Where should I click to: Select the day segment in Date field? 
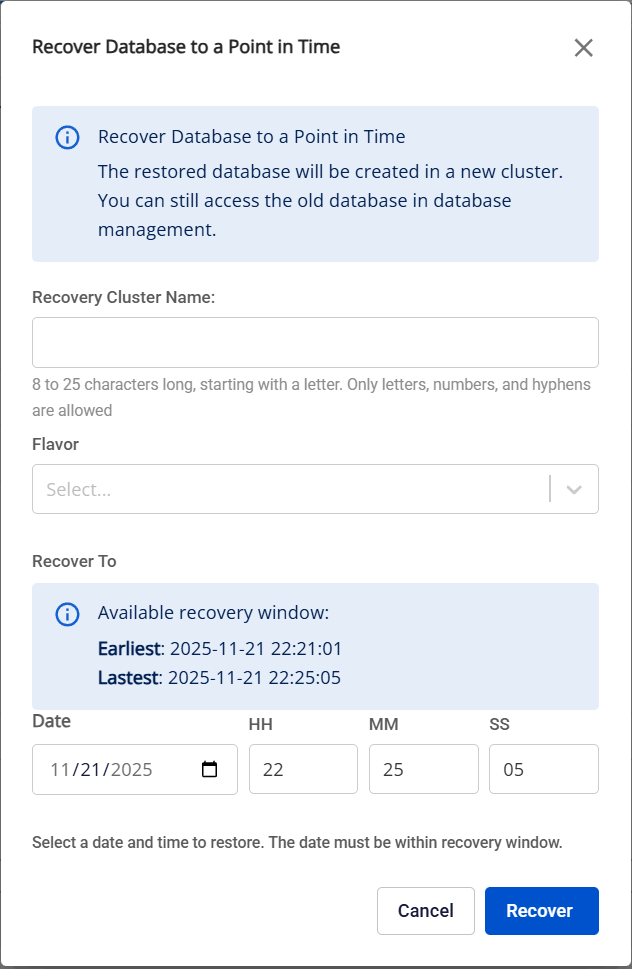click(x=92, y=770)
